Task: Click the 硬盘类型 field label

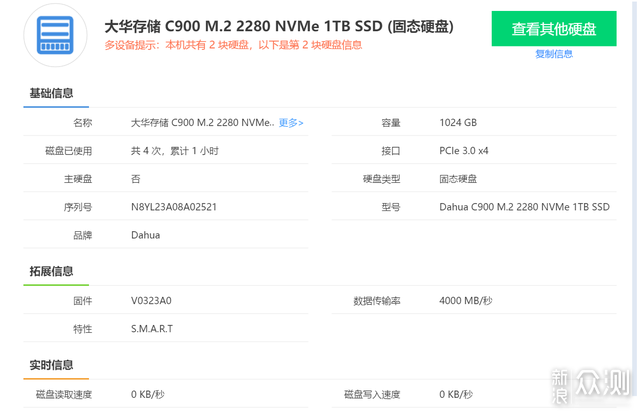Action: coord(382,179)
